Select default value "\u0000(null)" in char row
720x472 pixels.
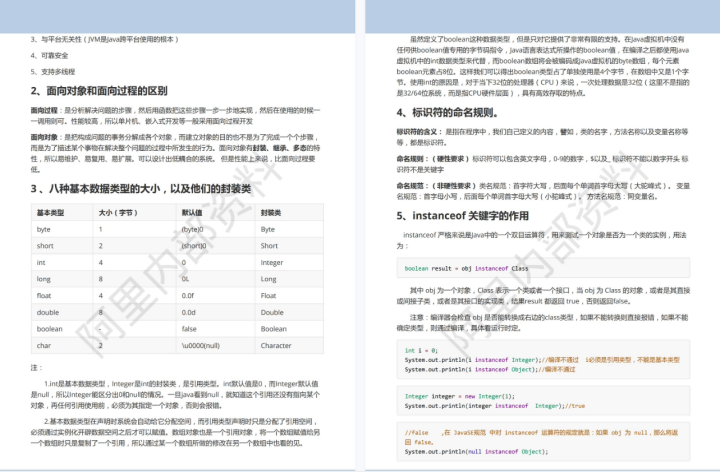pyautogui.click(x=200, y=345)
